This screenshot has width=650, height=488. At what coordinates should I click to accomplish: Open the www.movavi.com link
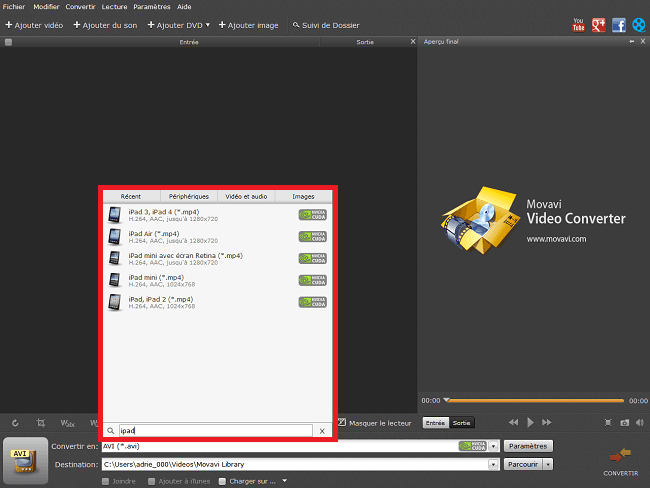[556, 239]
